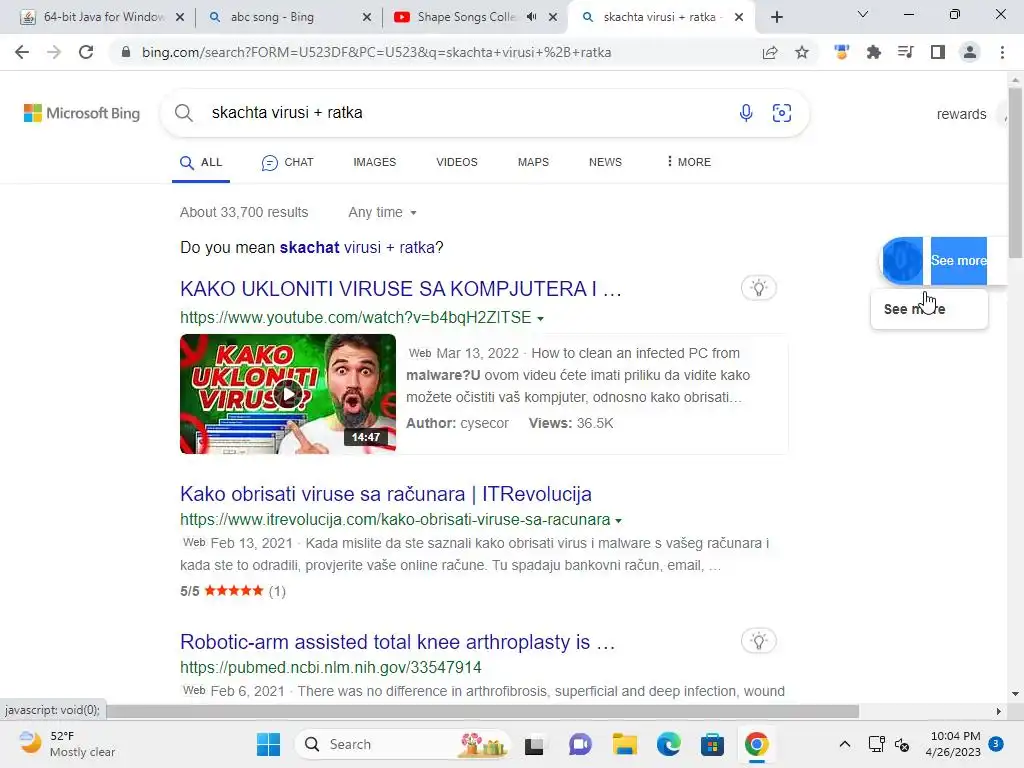1024x768 pixels.
Task: Click the muted volume icon in the system tray
Action: click(902, 744)
